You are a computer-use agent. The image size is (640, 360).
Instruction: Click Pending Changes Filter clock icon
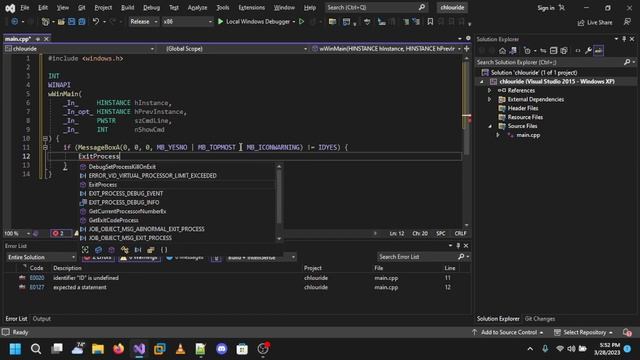point(527,51)
